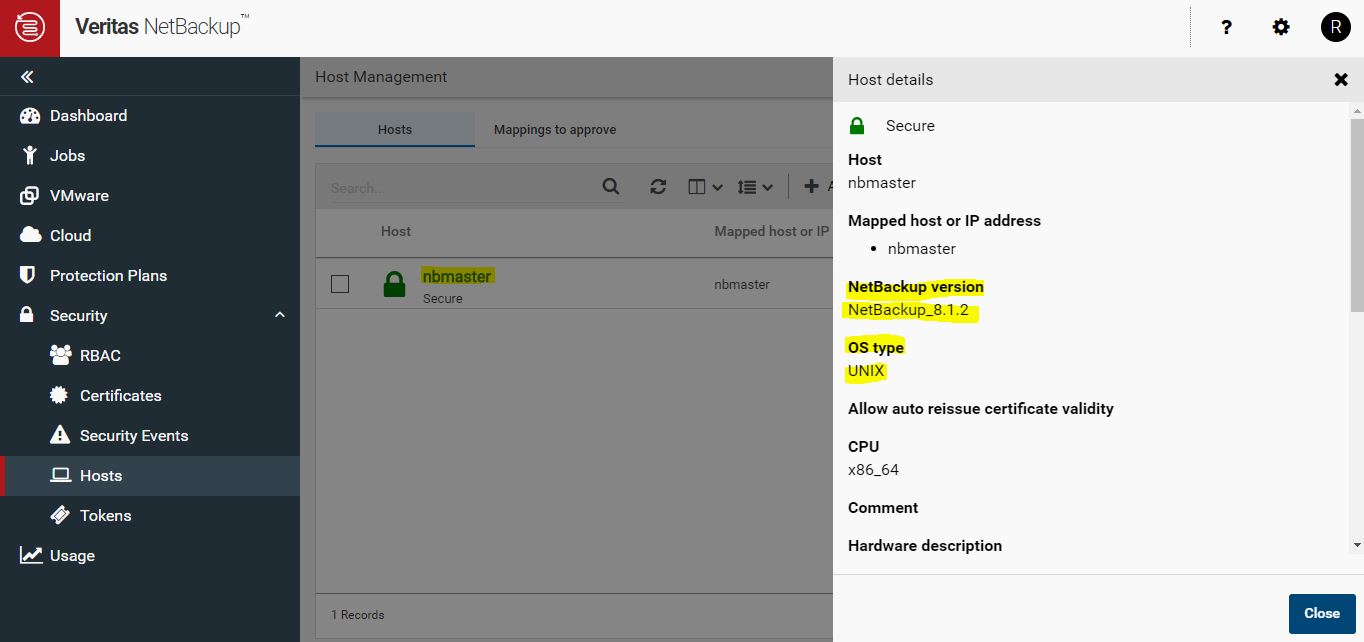Toggle the secure lock icon for nbmaster

point(394,283)
